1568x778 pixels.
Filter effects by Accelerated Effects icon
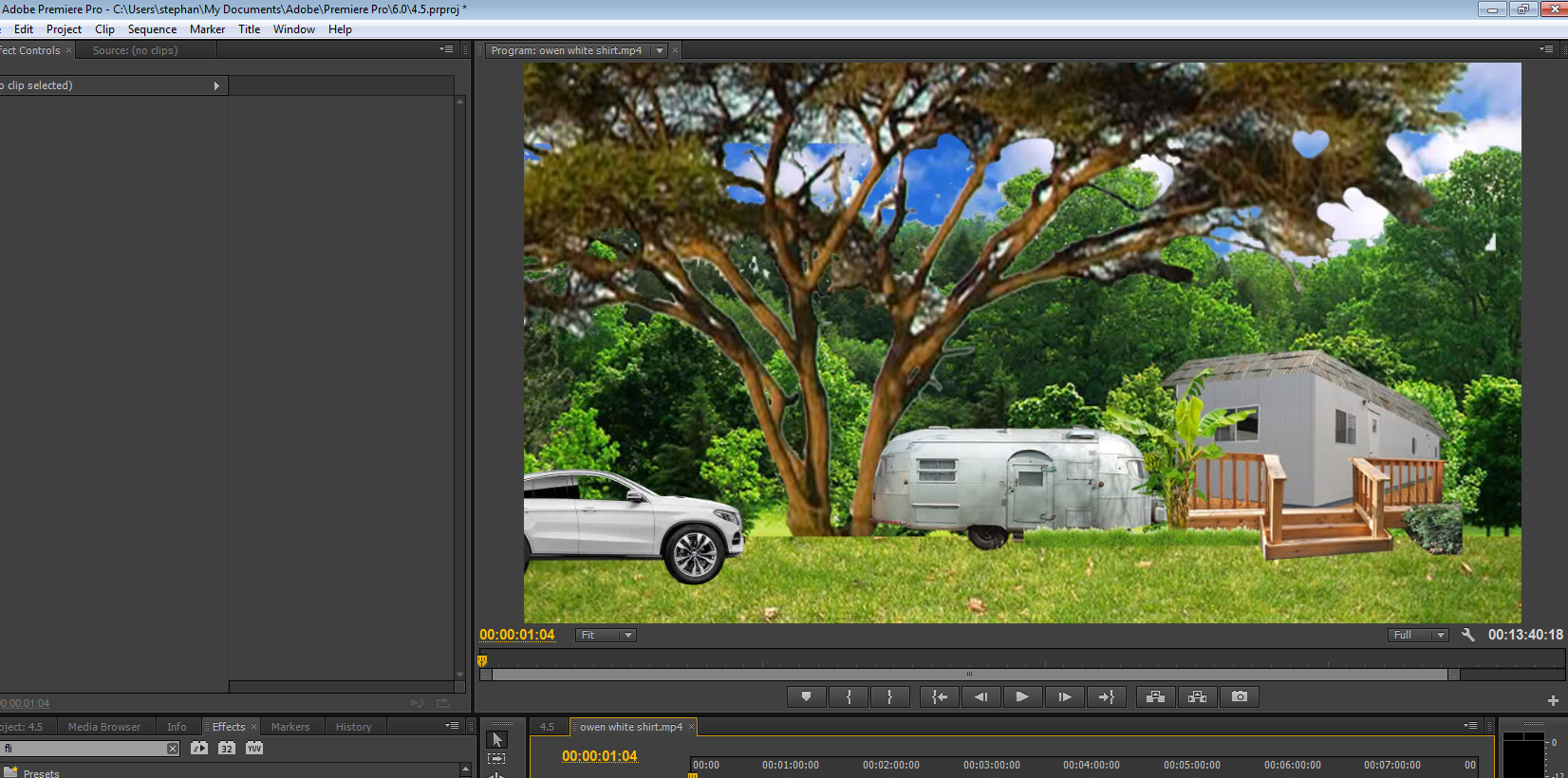pyautogui.click(x=198, y=749)
